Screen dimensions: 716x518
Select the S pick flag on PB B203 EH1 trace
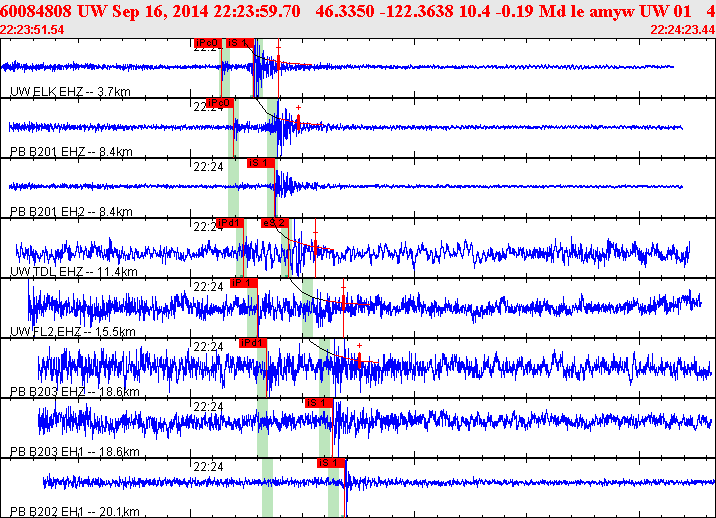(x=318, y=403)
